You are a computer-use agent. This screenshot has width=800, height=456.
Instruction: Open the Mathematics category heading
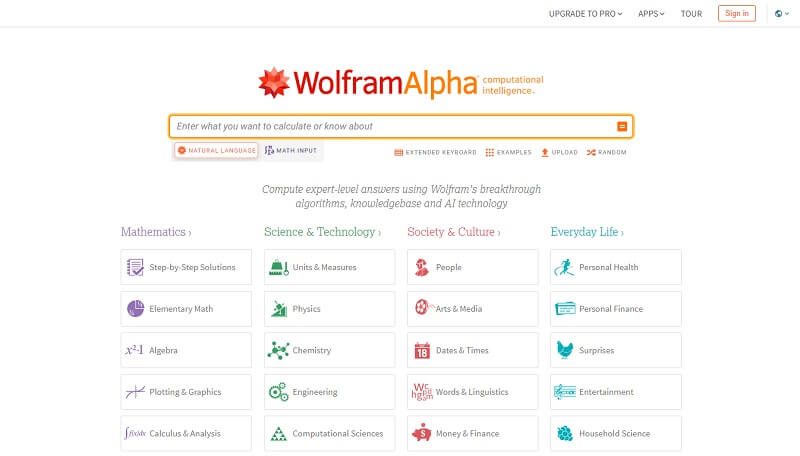[x=156, y=232]
